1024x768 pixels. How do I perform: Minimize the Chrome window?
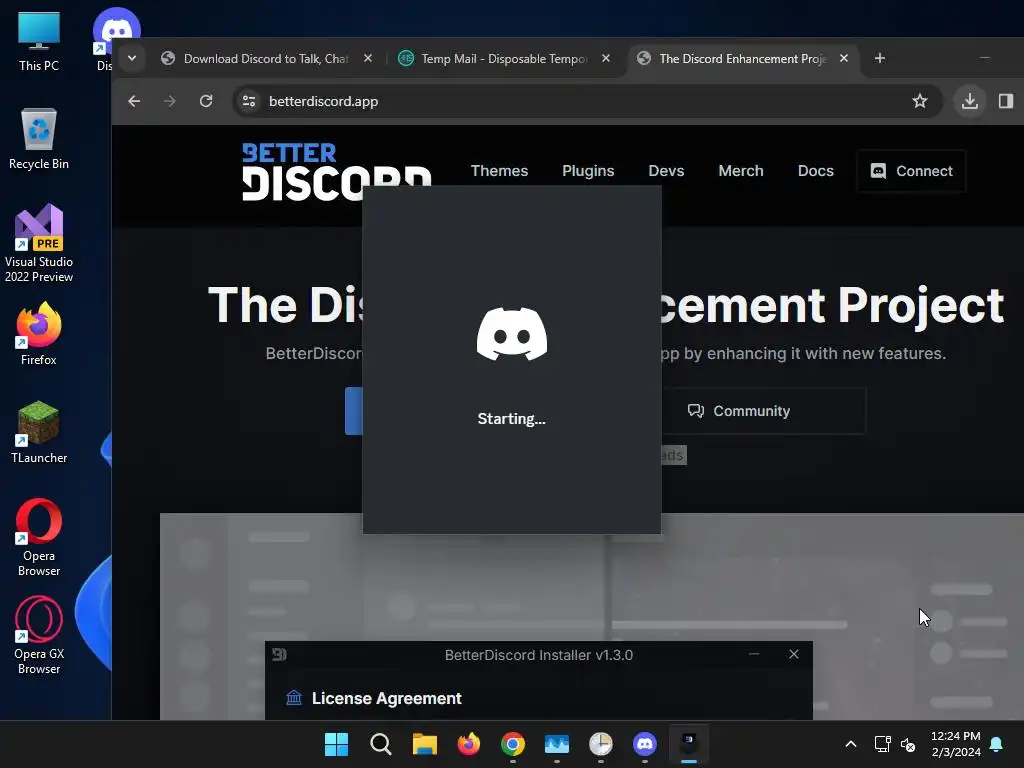tap(985, 58)
